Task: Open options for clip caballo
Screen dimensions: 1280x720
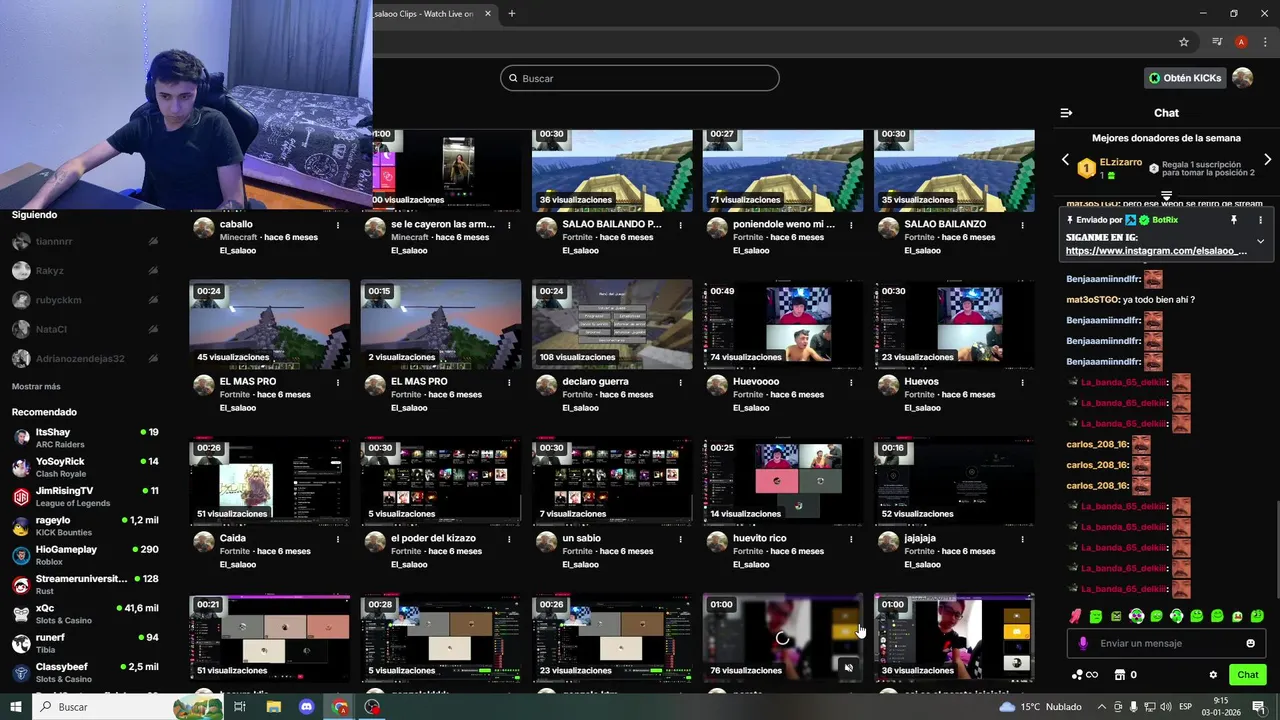Action: (x=338, y=225)
